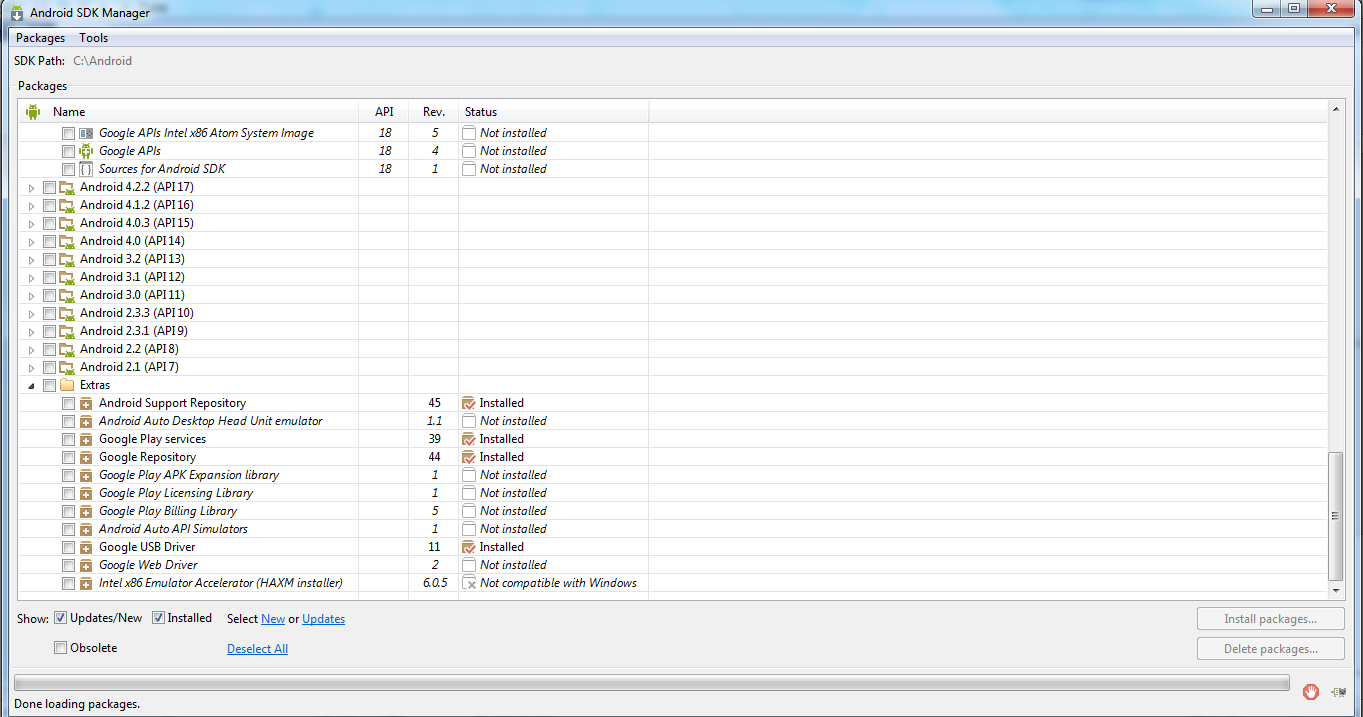
Task: Expand the Android 4.0.3 (API 15) node
Action: click(x=32, y=223)
